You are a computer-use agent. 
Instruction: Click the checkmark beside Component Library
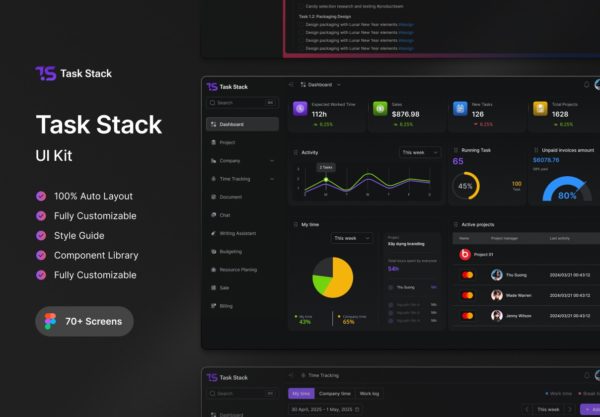tap(41, 255)
